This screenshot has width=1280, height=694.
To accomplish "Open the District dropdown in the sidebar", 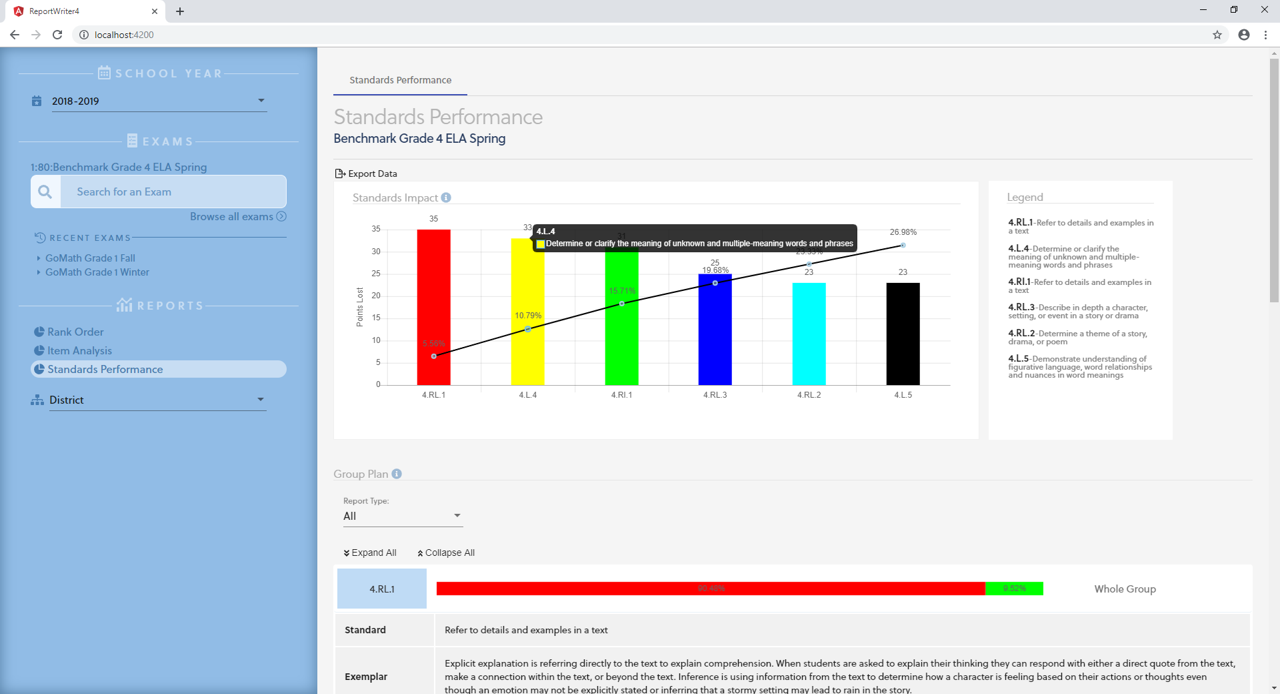I will (x=158, y=400).
